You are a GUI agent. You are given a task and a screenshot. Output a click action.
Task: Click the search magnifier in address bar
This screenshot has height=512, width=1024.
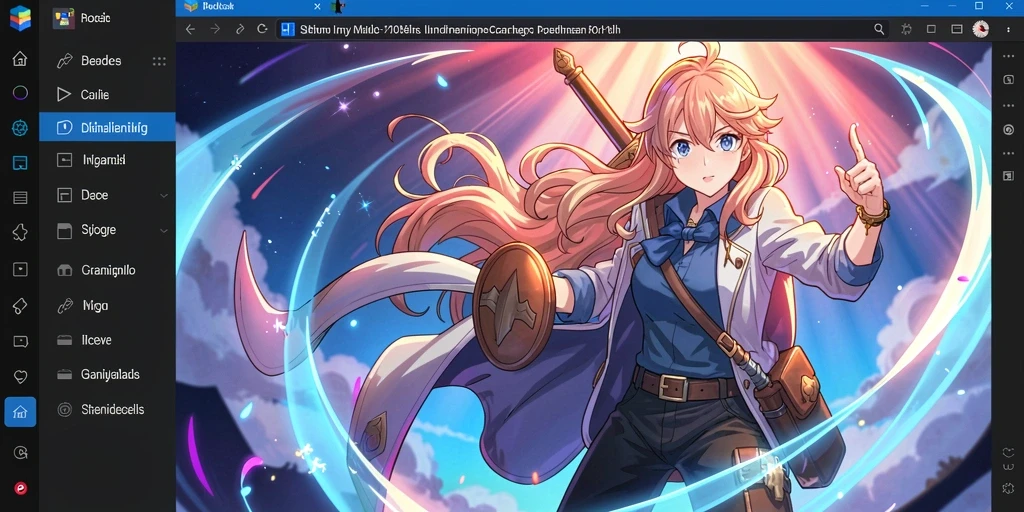(x=879, y=29)
